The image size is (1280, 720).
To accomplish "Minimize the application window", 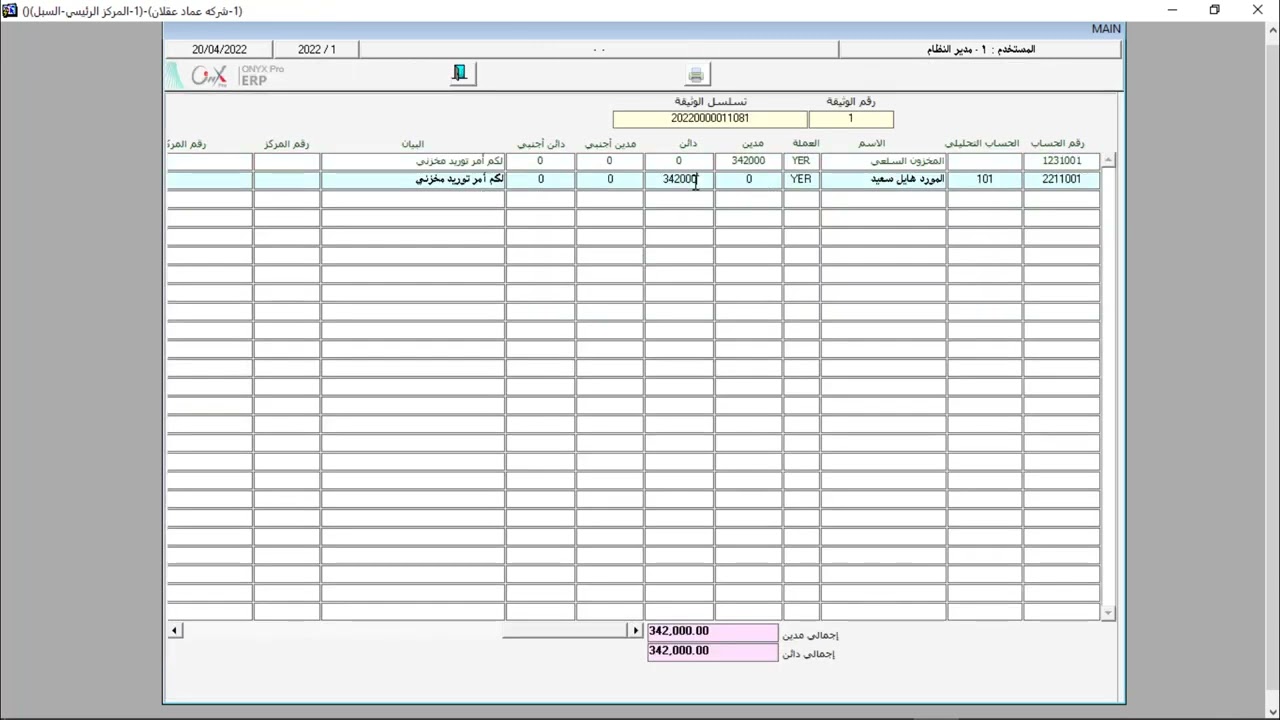I will [1171, 10].
